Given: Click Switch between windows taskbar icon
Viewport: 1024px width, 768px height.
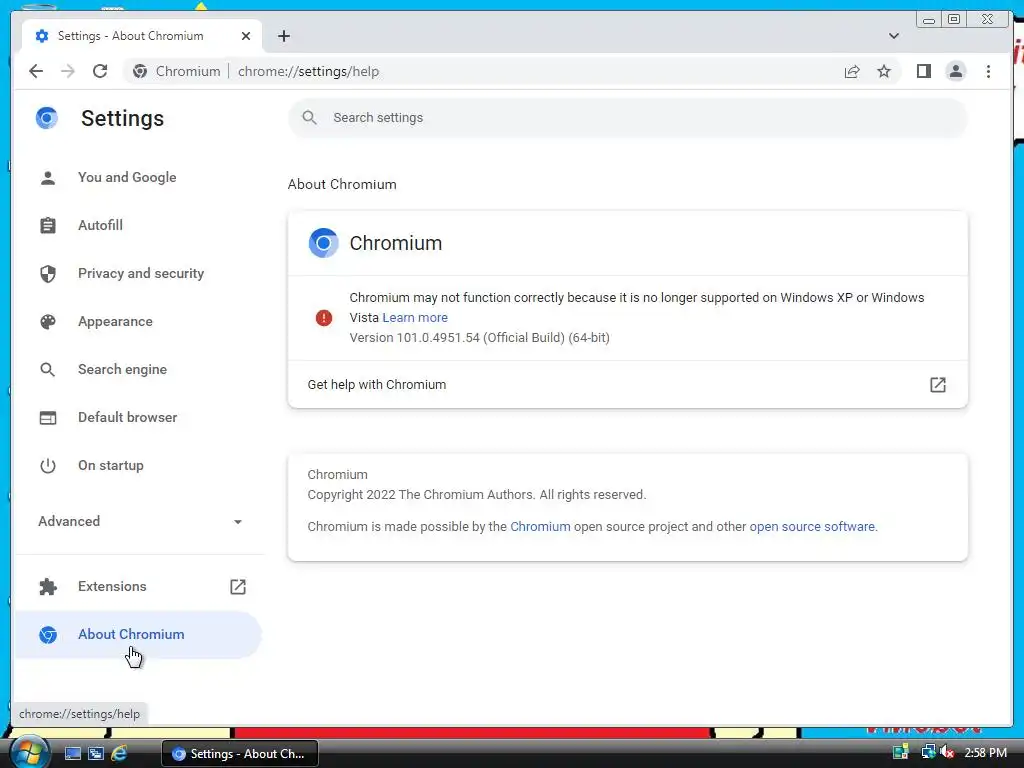Looking at the screenshot, I should (x=96, y=754).
